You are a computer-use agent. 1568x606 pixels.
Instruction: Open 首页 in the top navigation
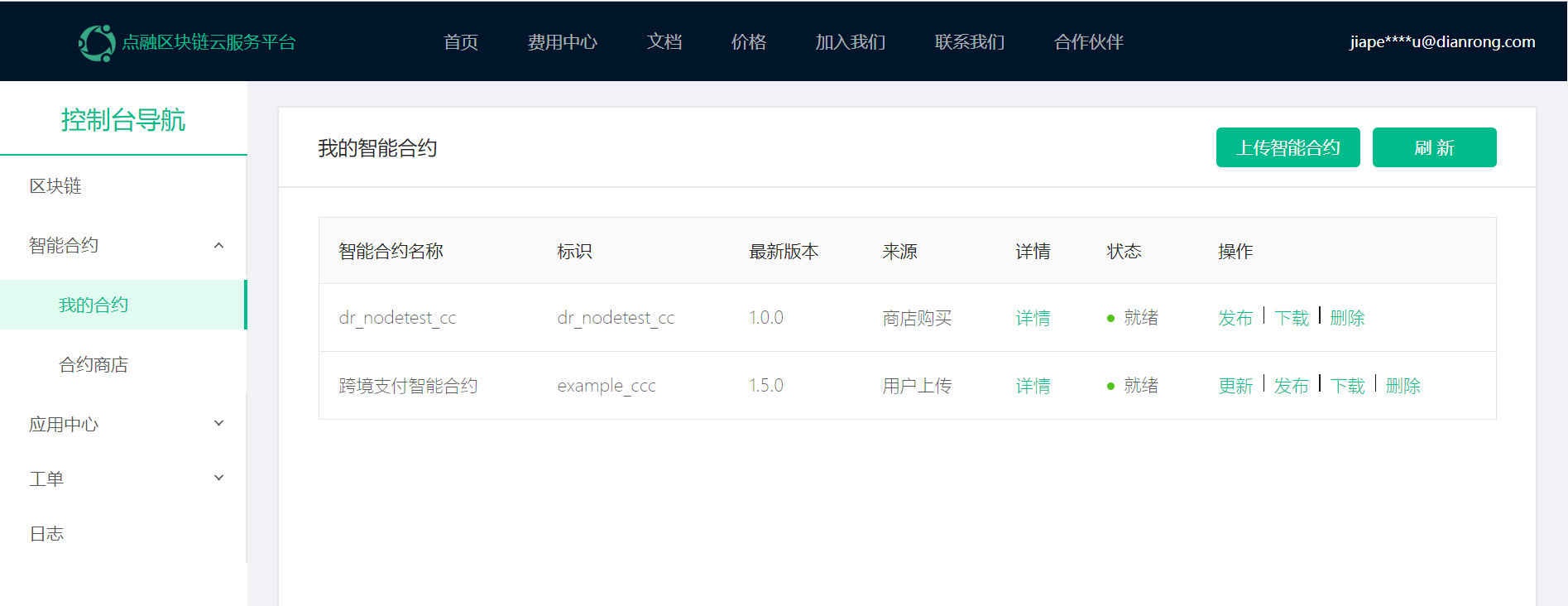pos(461,42)
